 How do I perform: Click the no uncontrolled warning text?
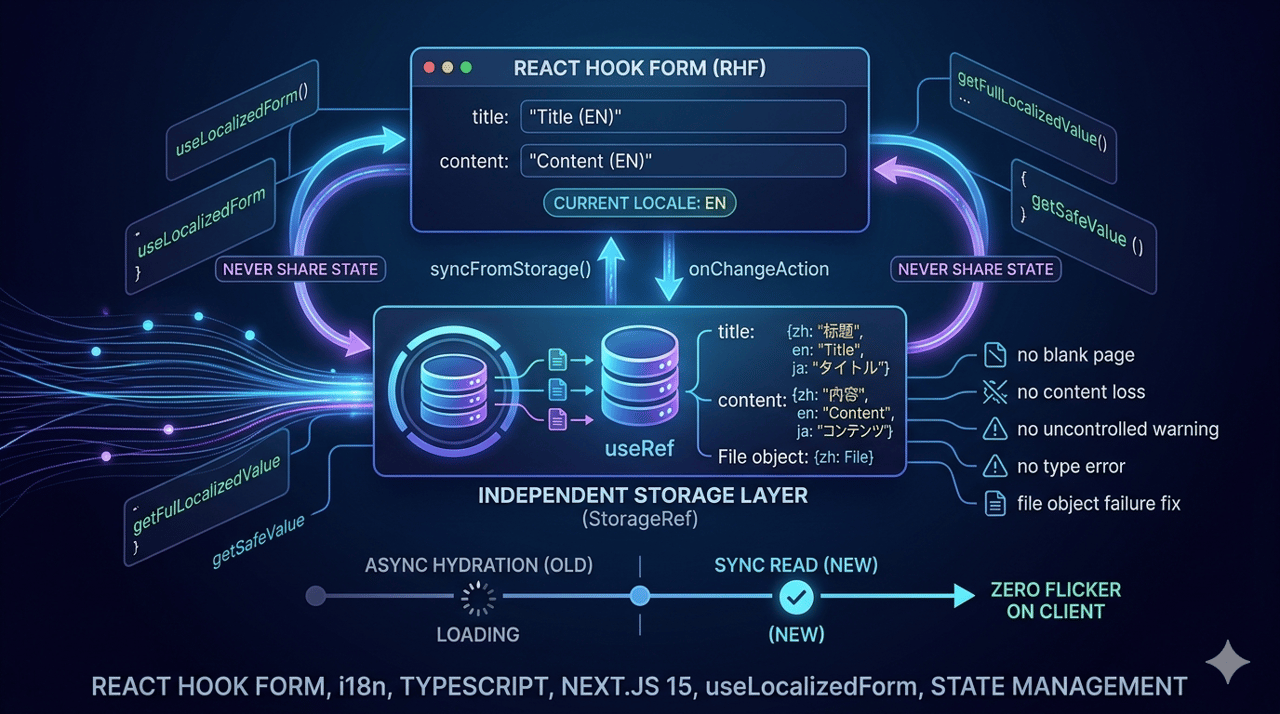pyautogui.click(x=1118, y=429)
